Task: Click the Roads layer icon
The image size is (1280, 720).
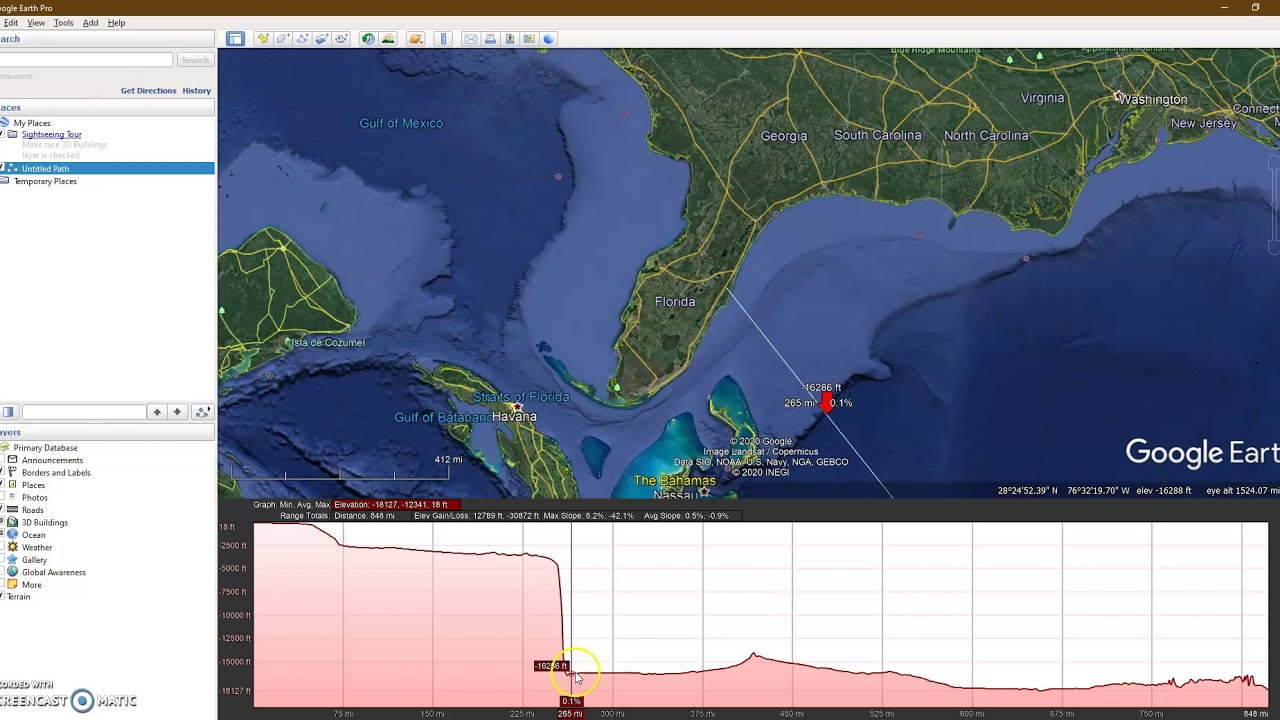Action: (13, 510)
